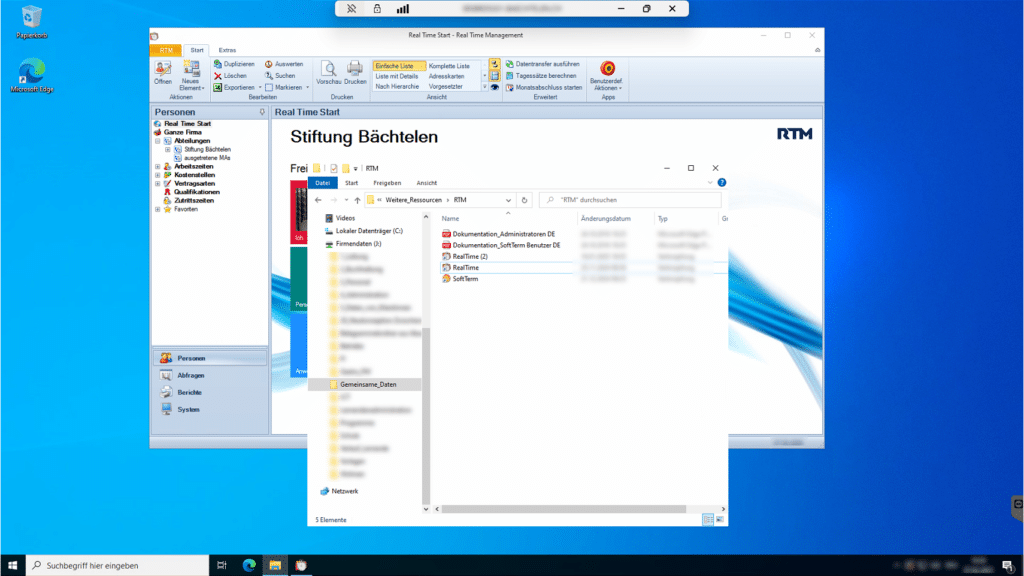Expand the Kostenstellen tree node
This screenshot has height=576, width=1024.
click(x=157, y=175)
